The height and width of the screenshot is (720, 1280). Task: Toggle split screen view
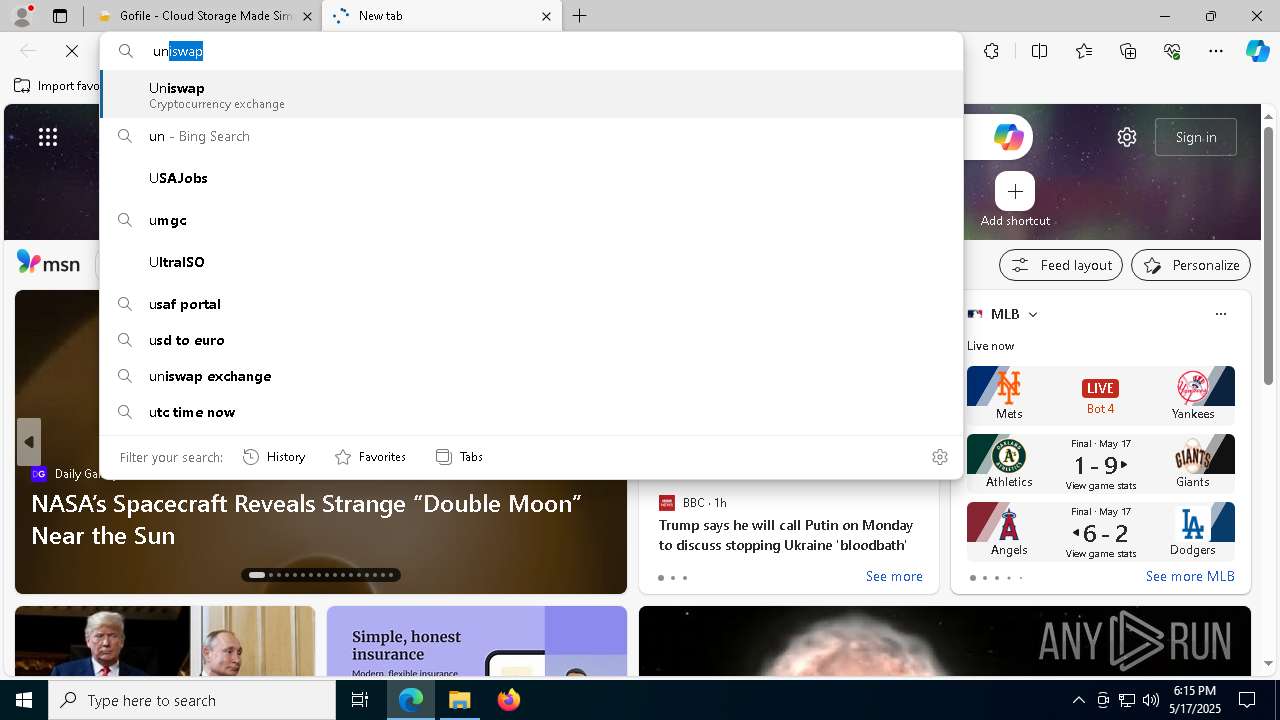1039,51
